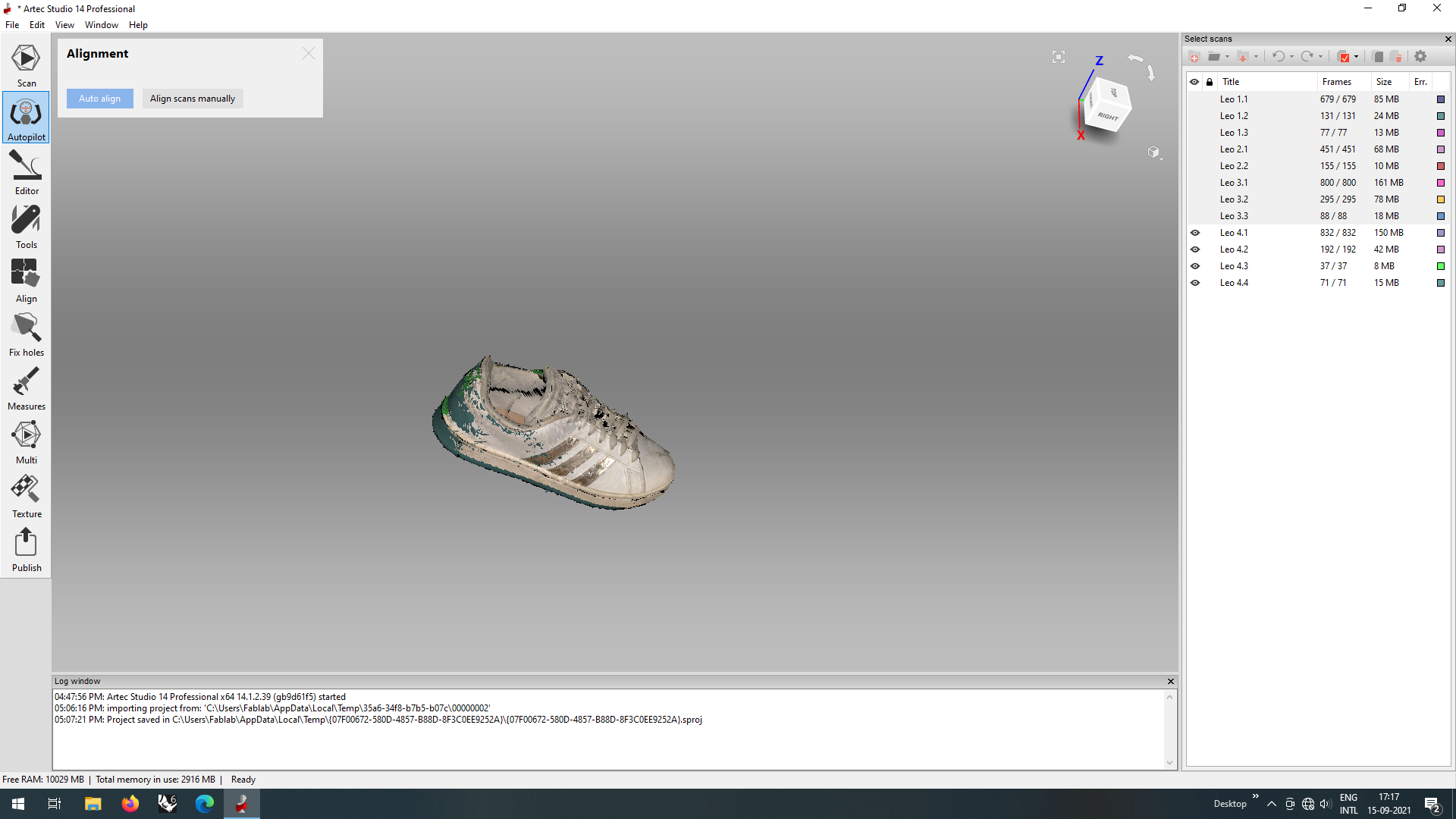
Task: Expand the undo history dropdown arrow
Action: click(x=1291, y=57)
